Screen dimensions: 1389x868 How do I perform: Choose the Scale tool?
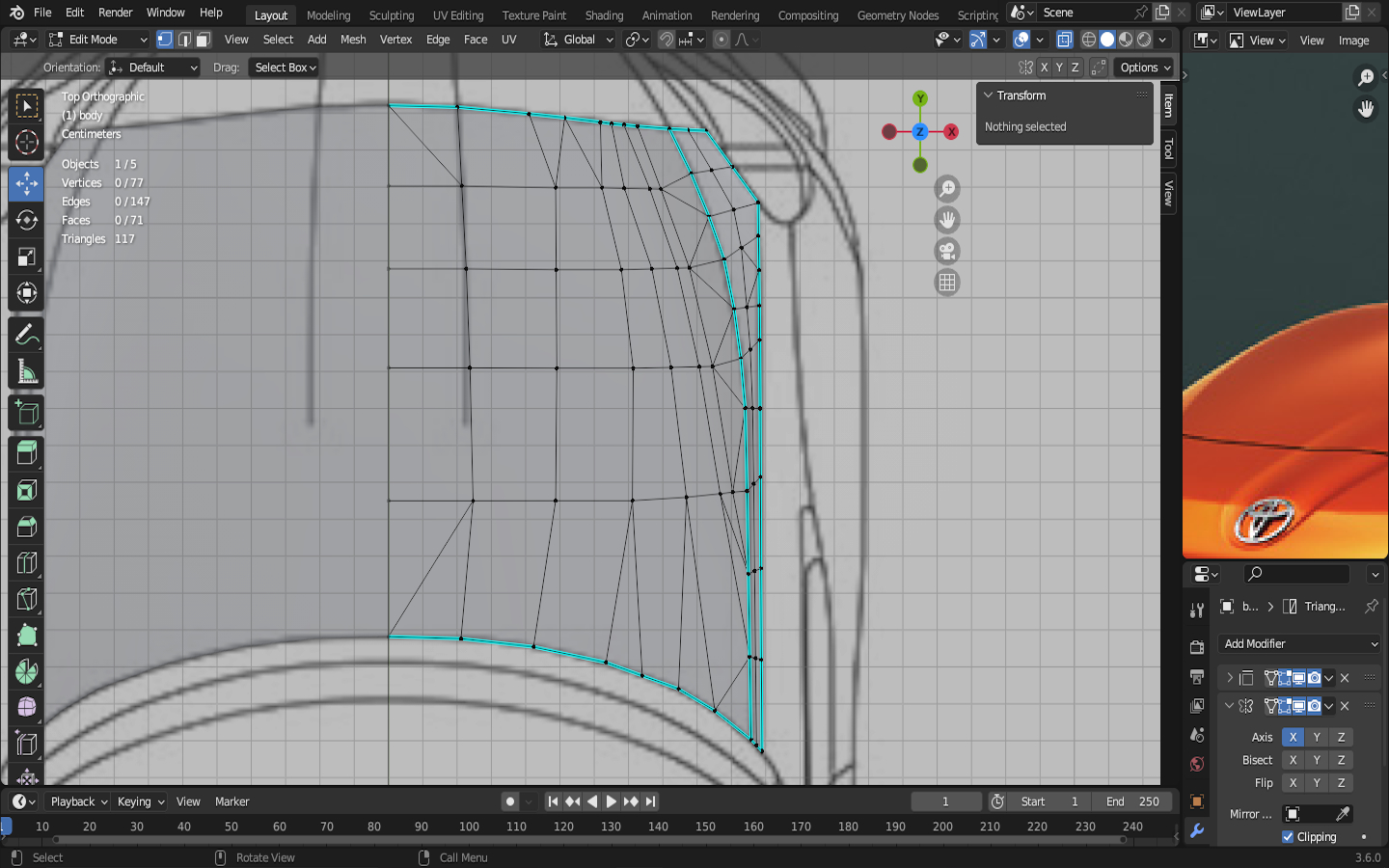coord(27,257)
